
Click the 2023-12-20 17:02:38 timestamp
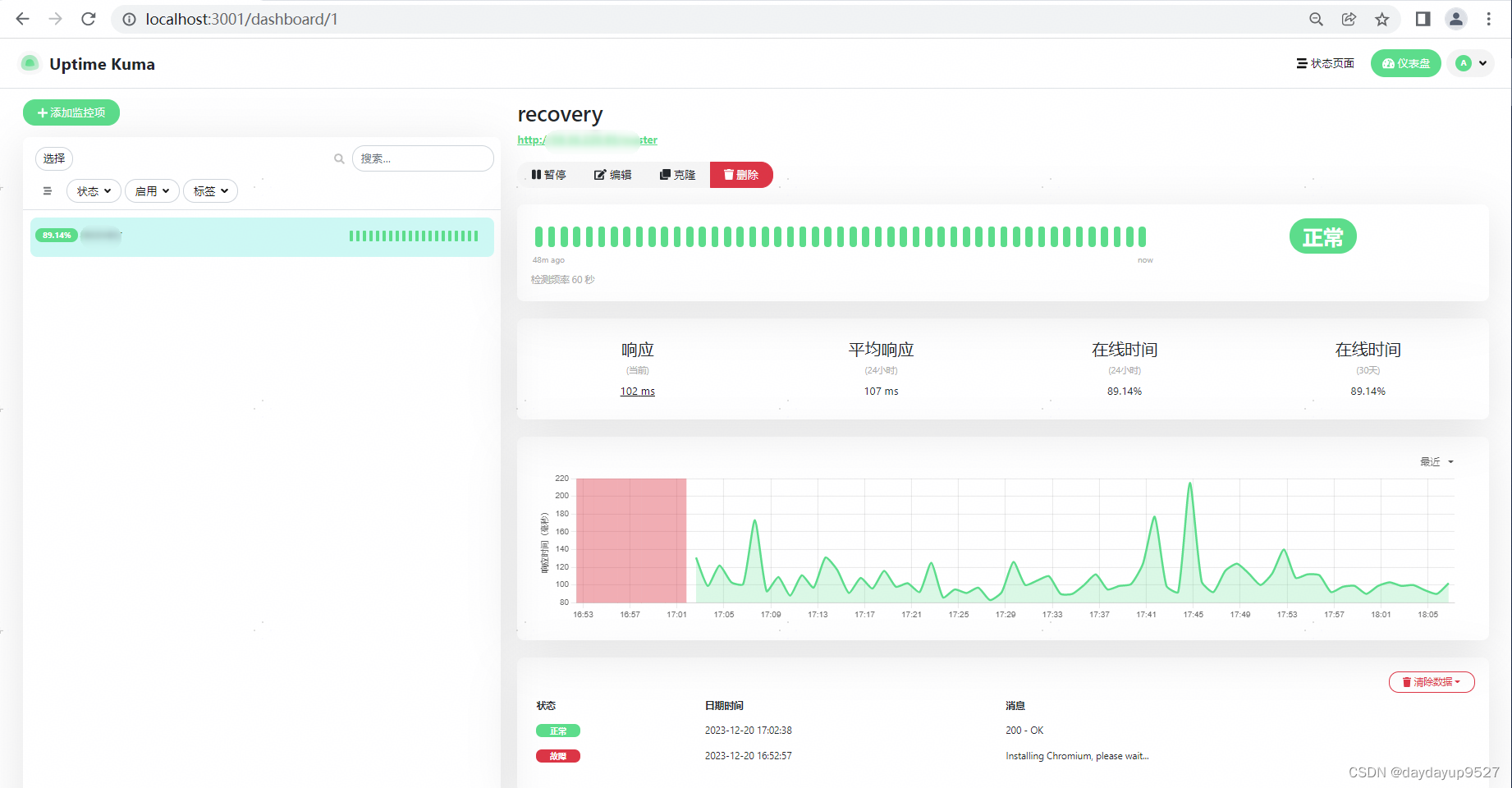pyautogui.click(x=749, y=731)
